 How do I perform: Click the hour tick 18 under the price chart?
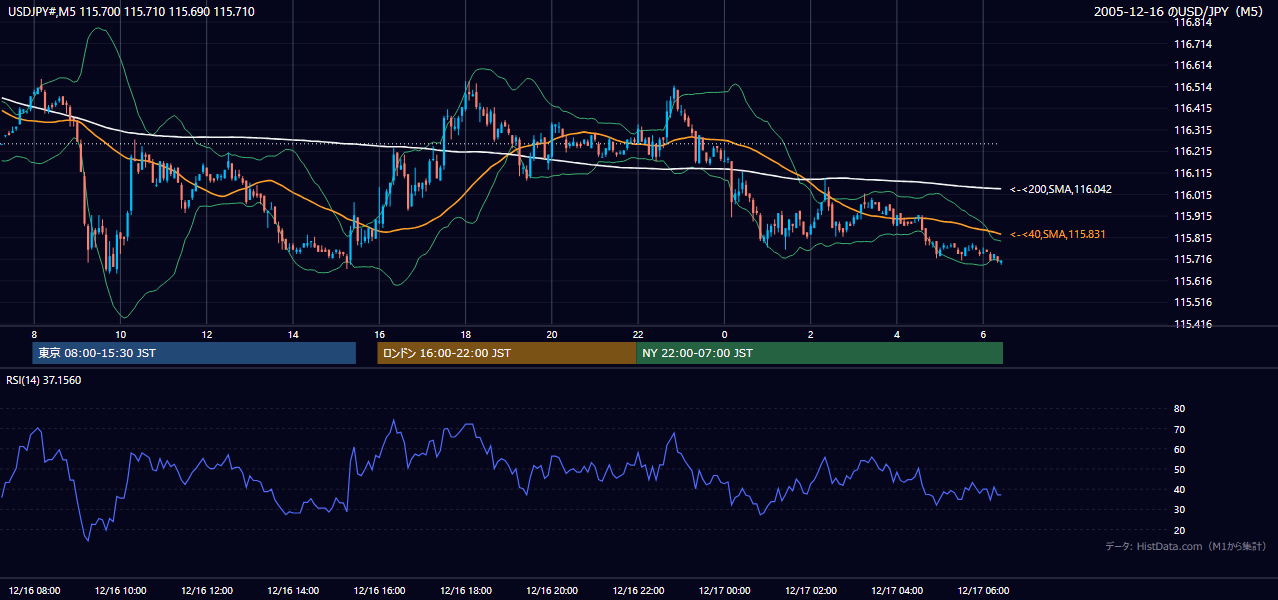pyautogui.click(x=465, y=334)
